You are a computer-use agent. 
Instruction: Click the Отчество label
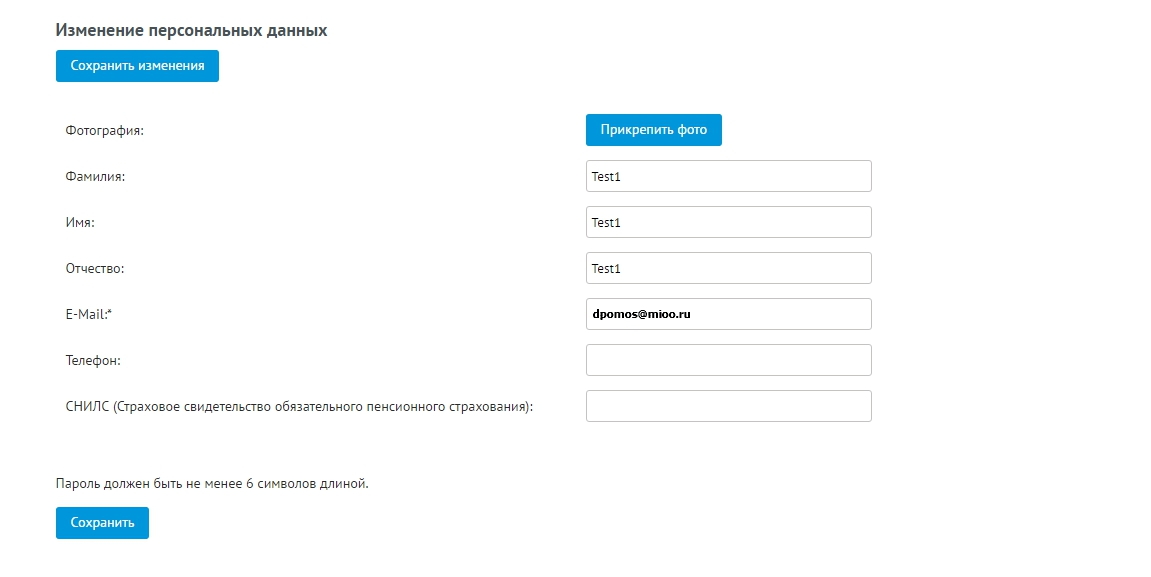click(95, 269)
